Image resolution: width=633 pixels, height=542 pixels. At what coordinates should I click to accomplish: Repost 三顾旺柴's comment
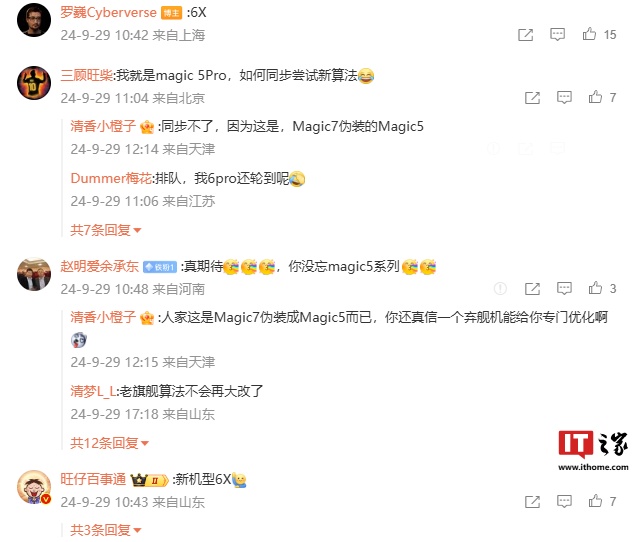pyautogui.click(x=532, y=98)
